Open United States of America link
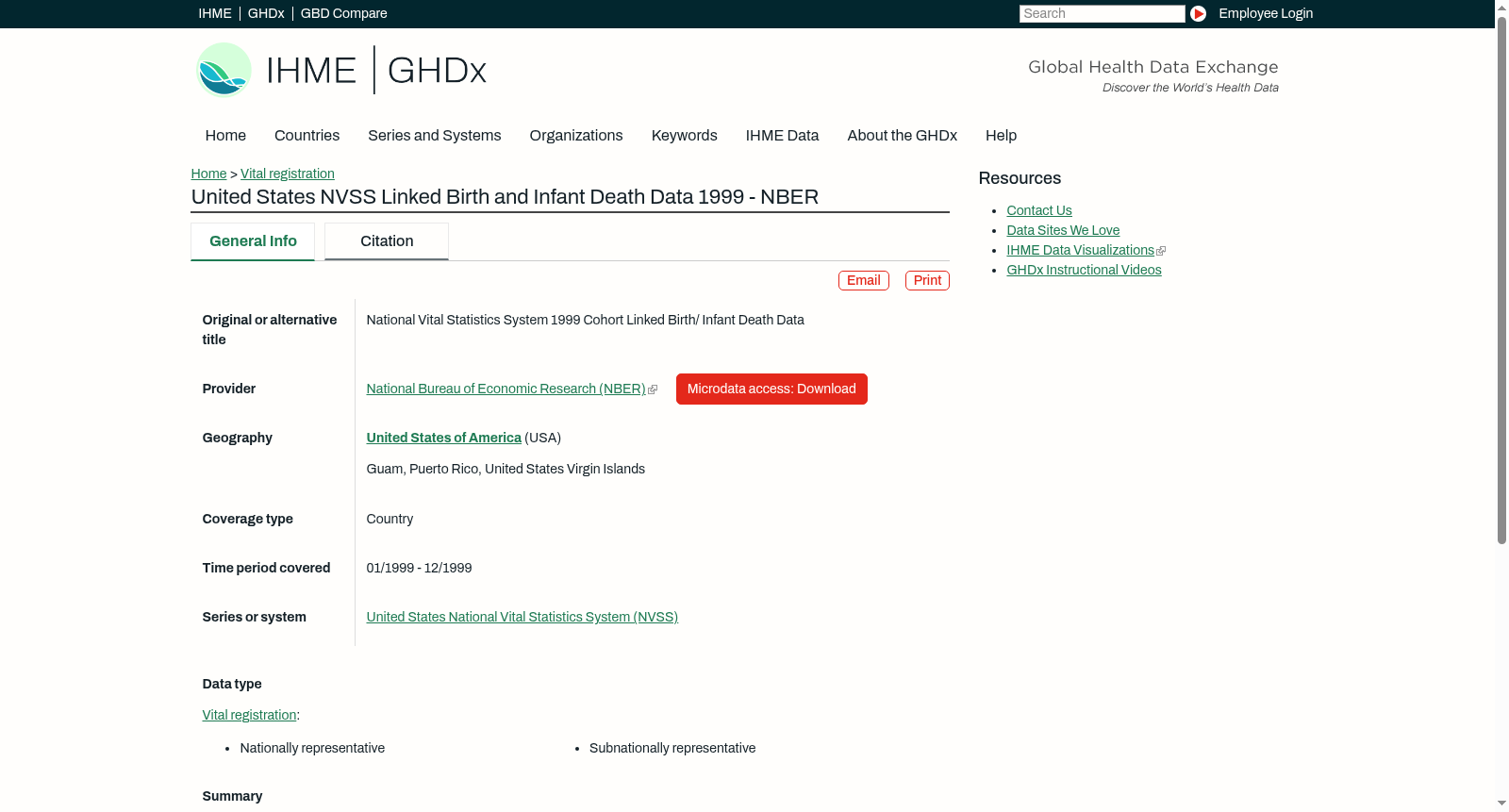This screenshot has height=812, width=1509. click(443, 438)
